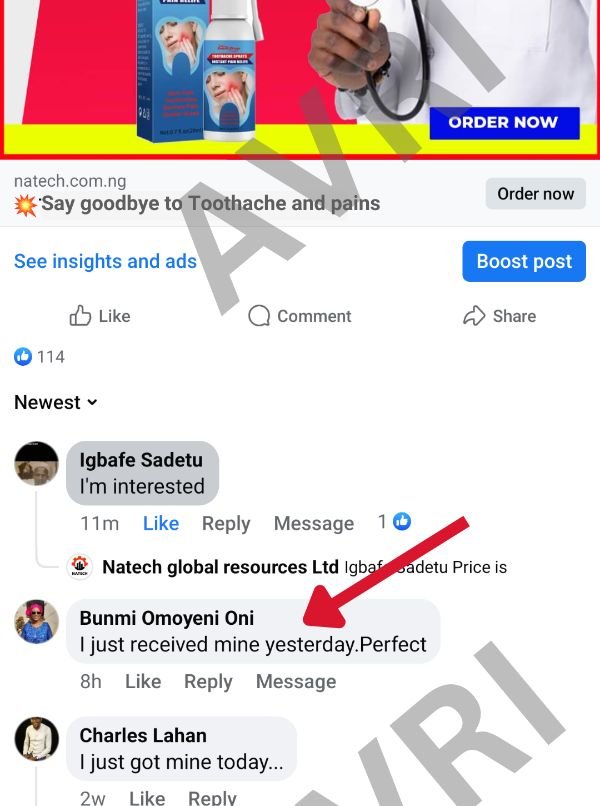Click the Boost post button
Viewport: 600px width, 806px height.
coord(524,261)
